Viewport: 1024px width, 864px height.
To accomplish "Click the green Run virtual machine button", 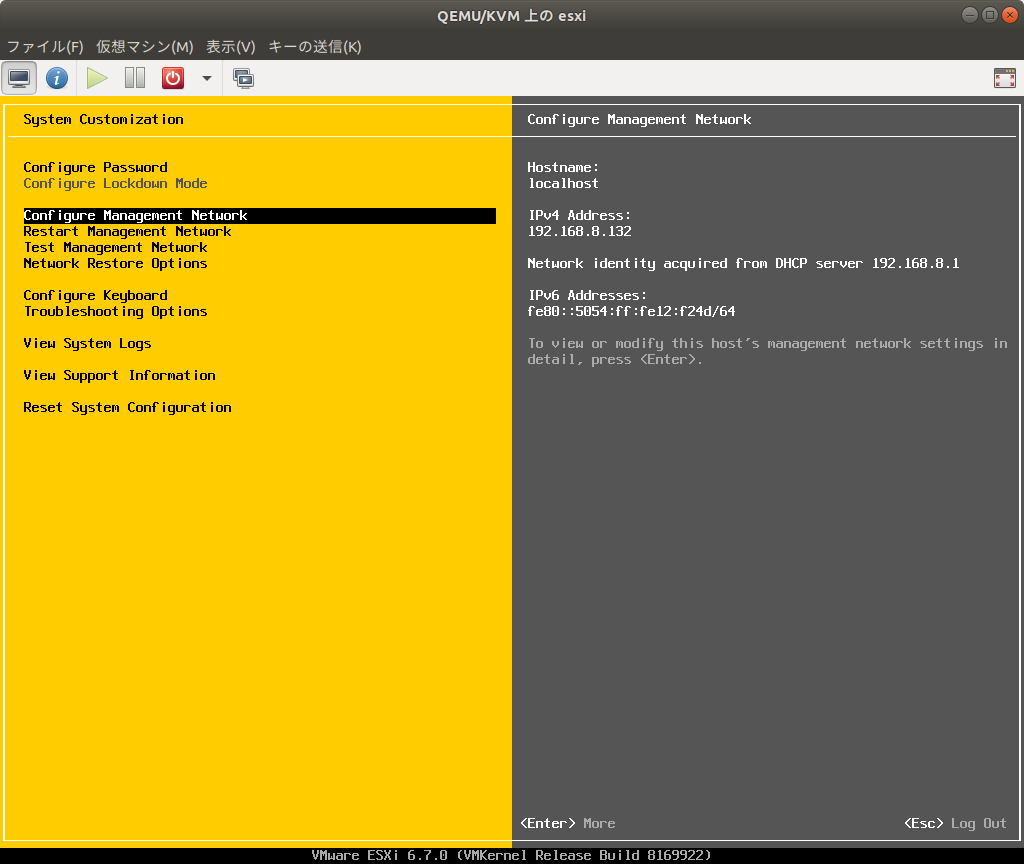I will click(x=97, y=78).
